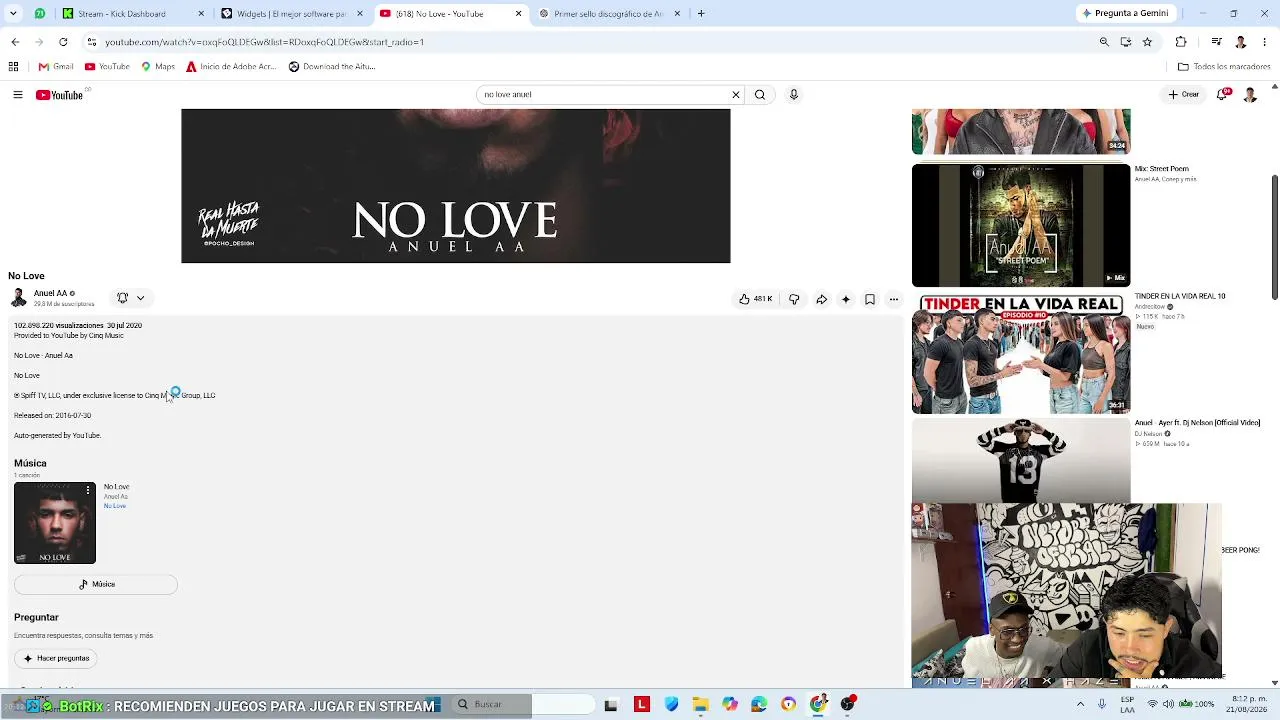Image resolution: width=1280 pixels, height=720 pixels.
Task: Open the sparkle Ask button beside share
Action: [x=846, y=299]
